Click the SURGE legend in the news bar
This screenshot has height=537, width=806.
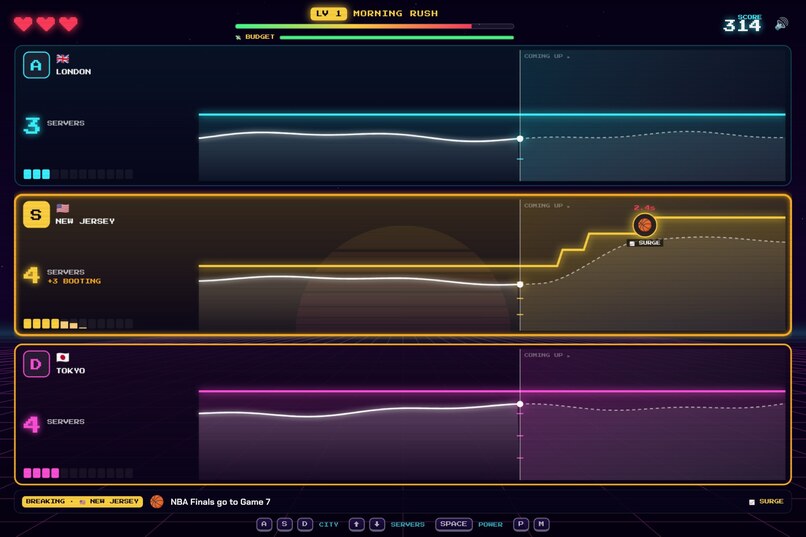tap(766, 502)
